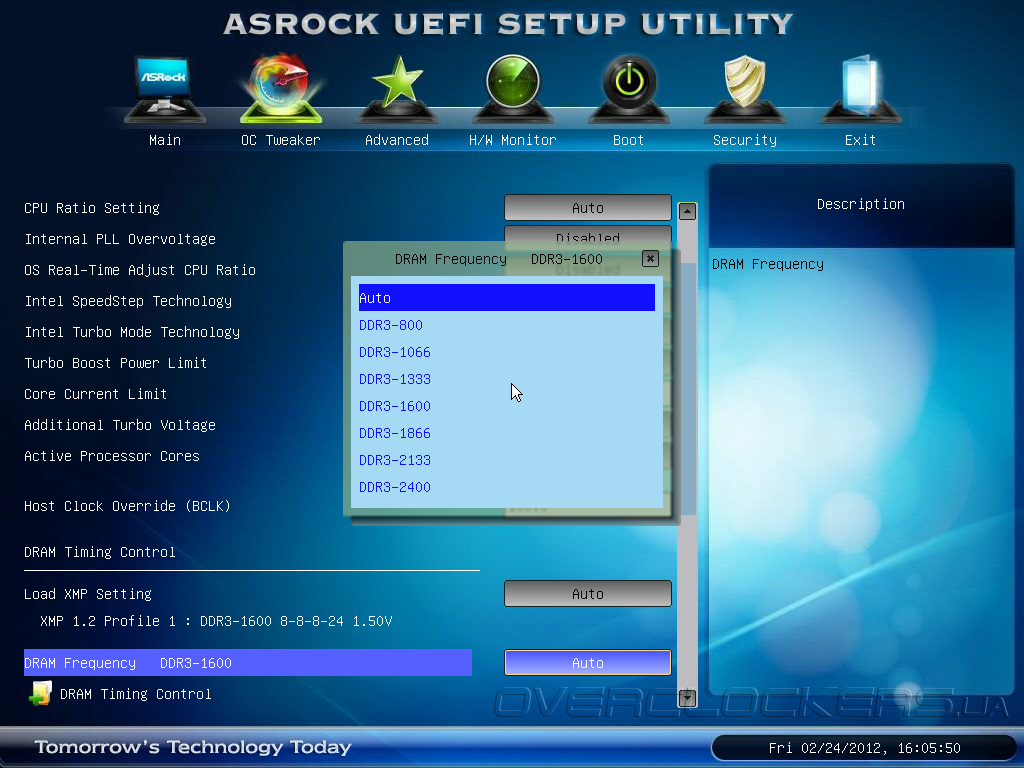Image resolution: width=1024 pixels, height=768 pixels.
Task: Open the Advanced star icon
Action: [397, 89]
